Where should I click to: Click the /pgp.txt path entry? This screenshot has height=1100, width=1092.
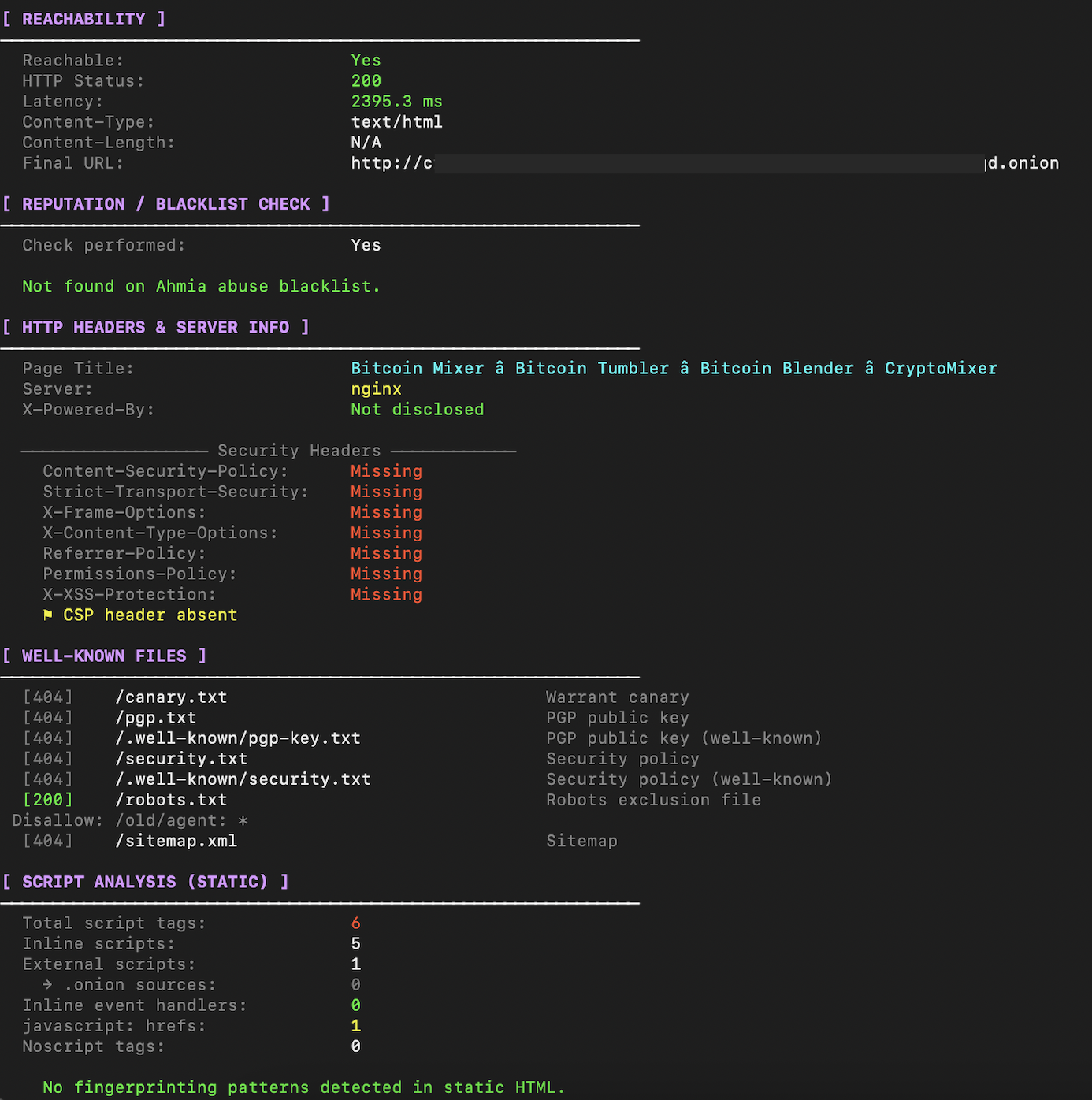tap(156, 718)
